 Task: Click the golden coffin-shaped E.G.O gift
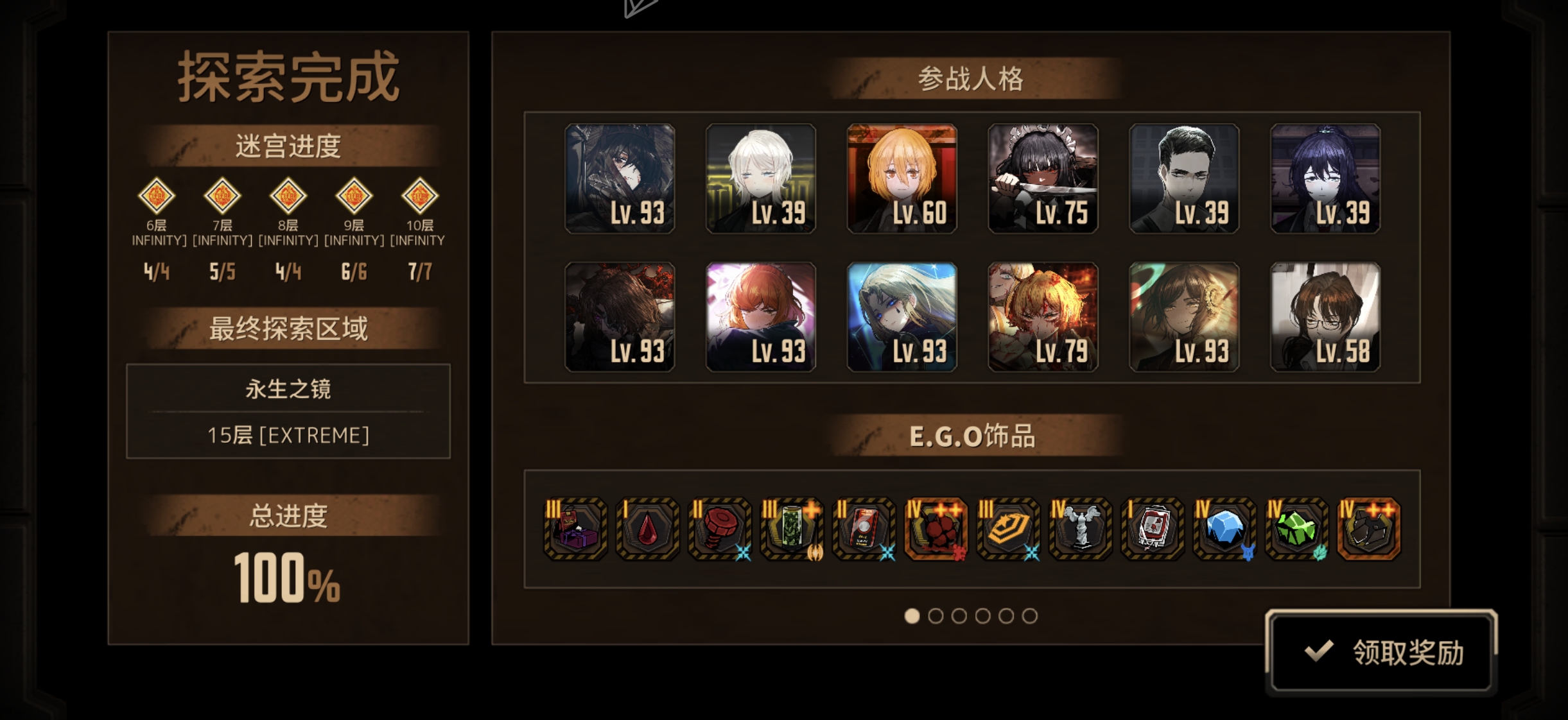tap(1008, 529)
